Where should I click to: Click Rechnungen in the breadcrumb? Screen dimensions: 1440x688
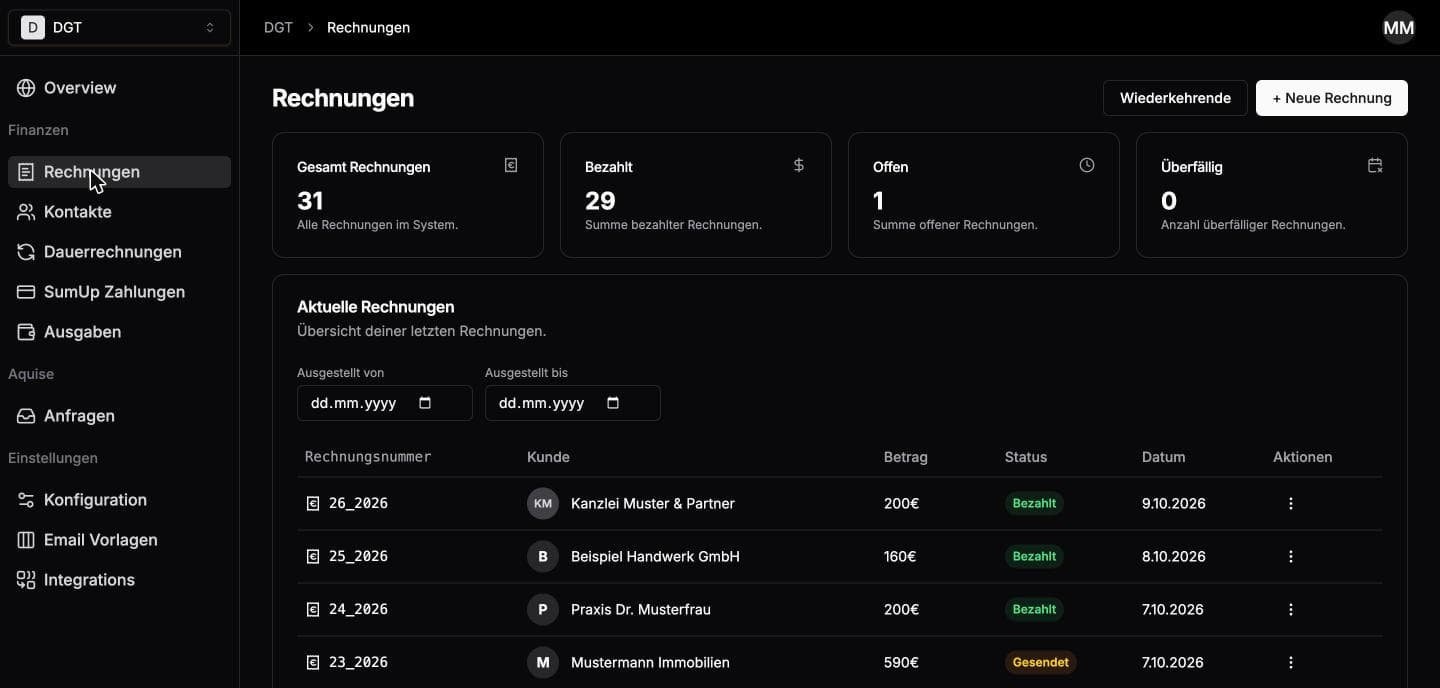[x=368, y=28]
